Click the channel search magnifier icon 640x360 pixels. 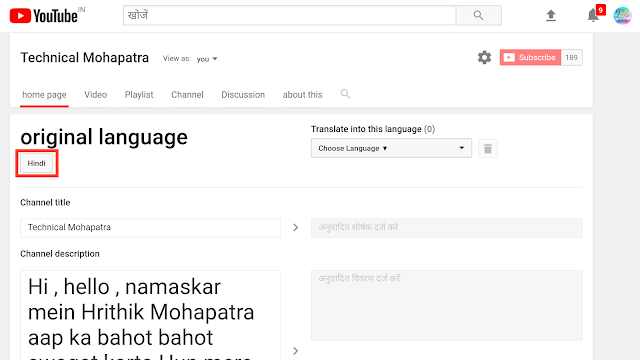[x=345, y=94]
